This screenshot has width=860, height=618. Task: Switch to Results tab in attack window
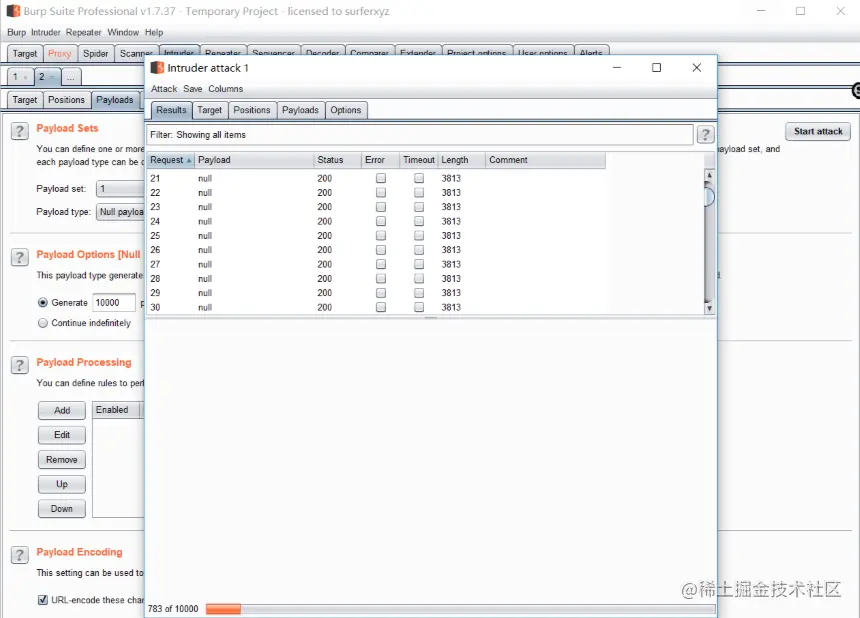pos(171,110)
